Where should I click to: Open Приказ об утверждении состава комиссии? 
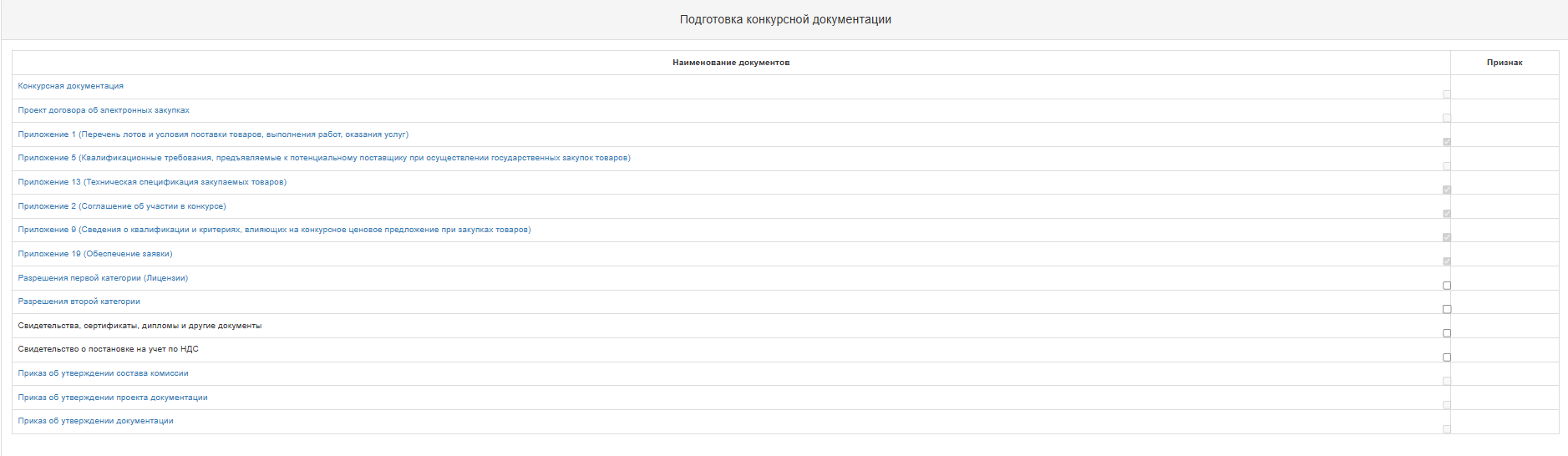point(104,373)
